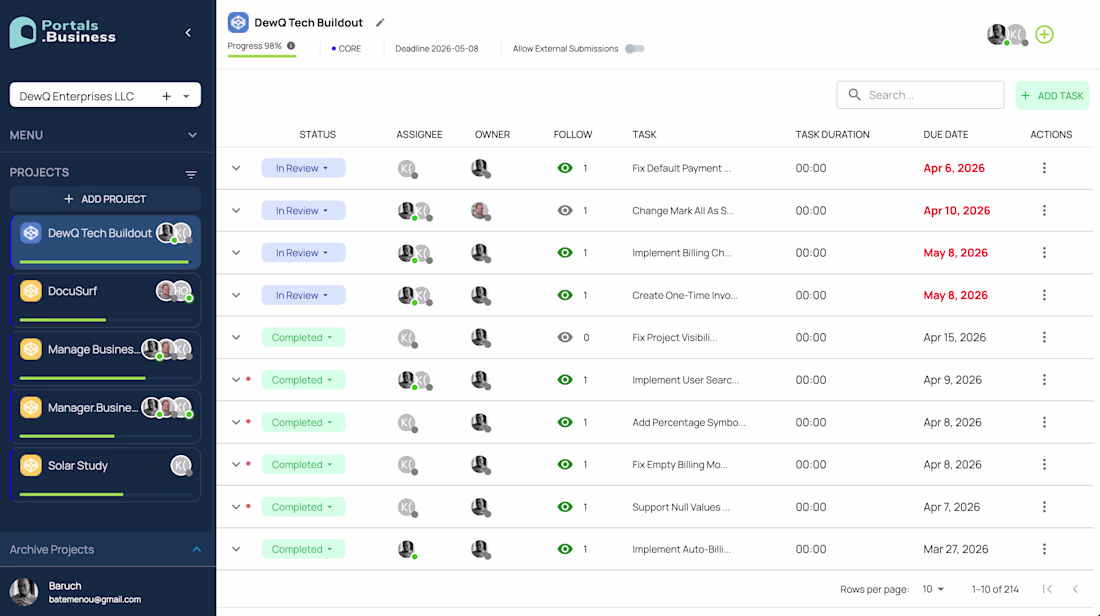This screenshot has height=616, width=1100.
Task: Go to the first page of tasks
Action: (1047, 589)
